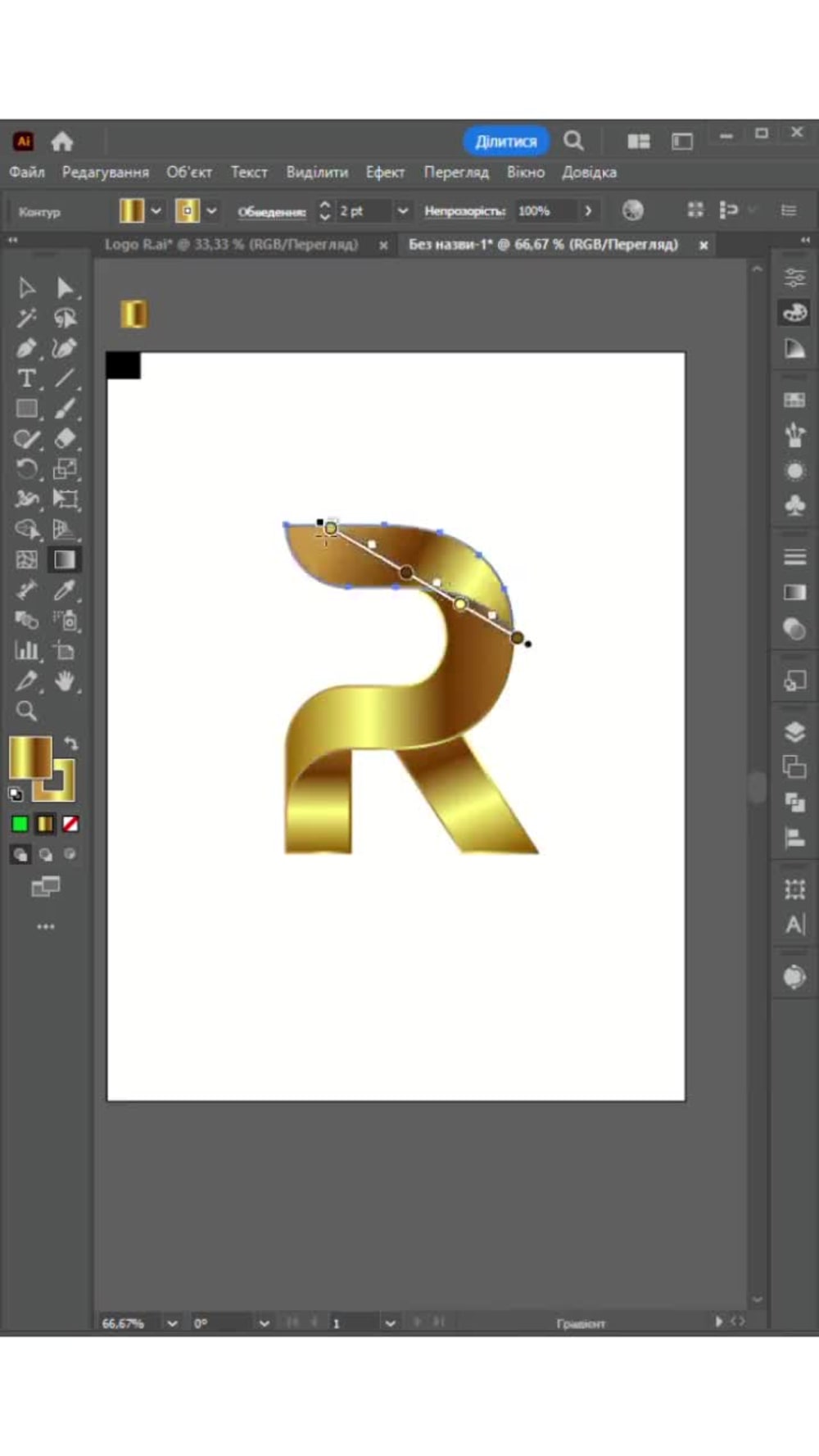This screenshot has width=819, height=1456.
Task: Open fill gradient dropdown in control bar
Action: click(156, 211)
